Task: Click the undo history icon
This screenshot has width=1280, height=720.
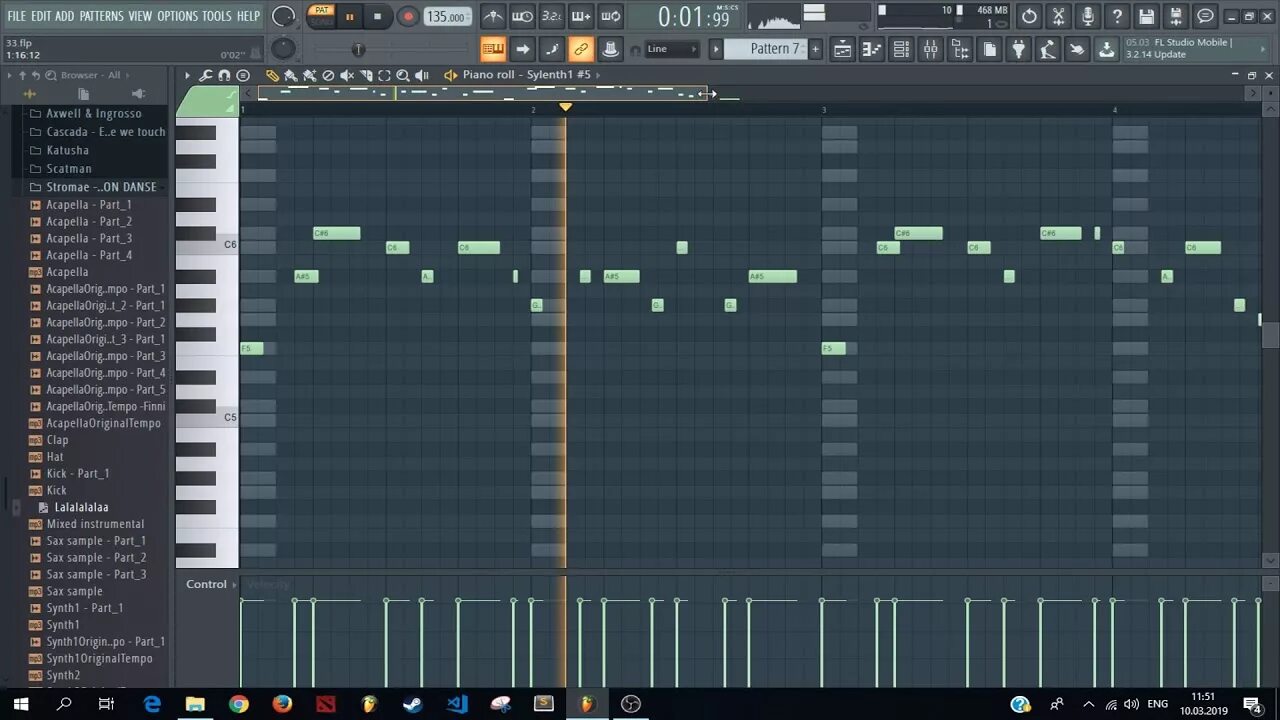Action: pyautogui.click(x=1029, y=16)
